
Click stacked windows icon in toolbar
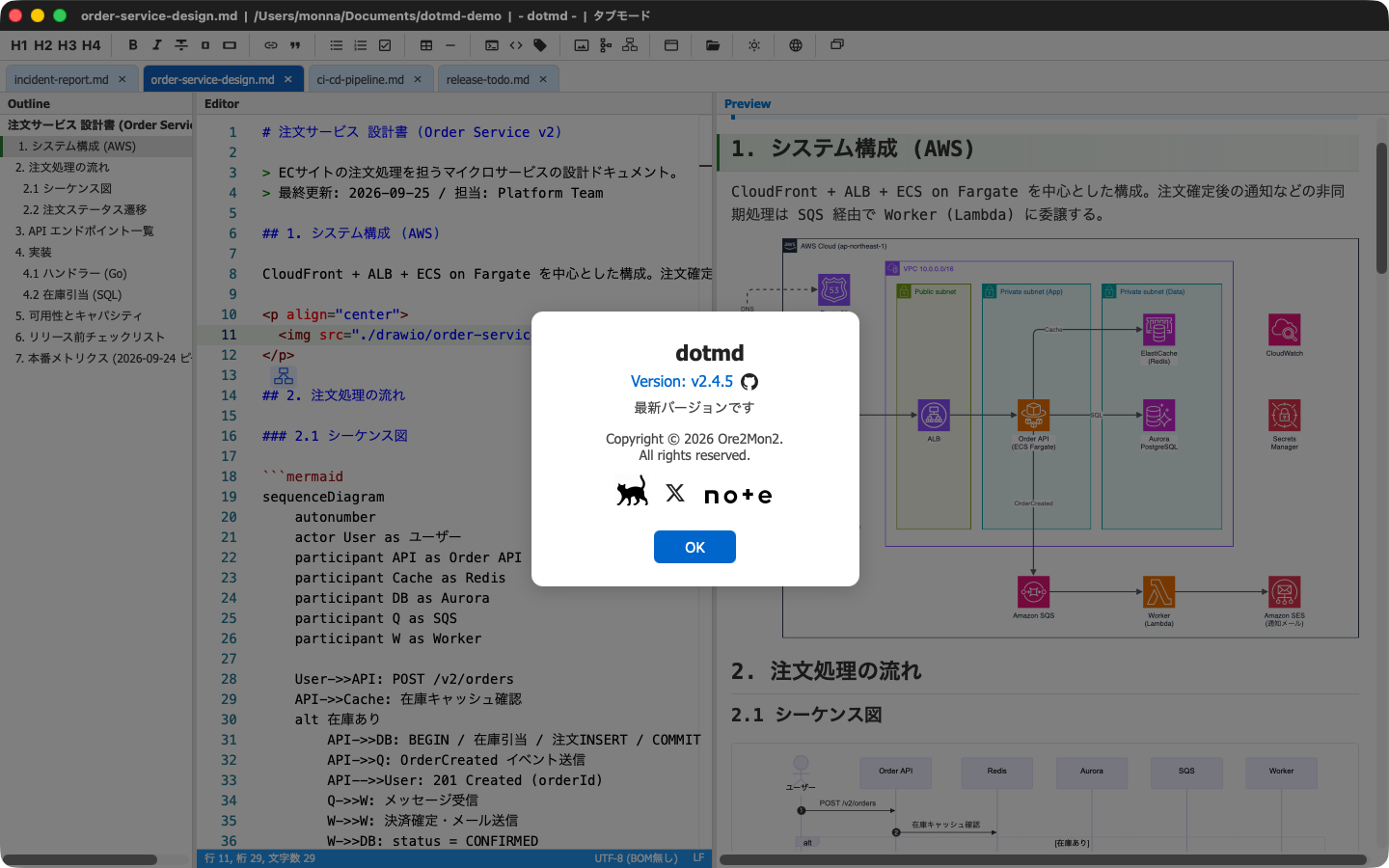coord(837,45)
